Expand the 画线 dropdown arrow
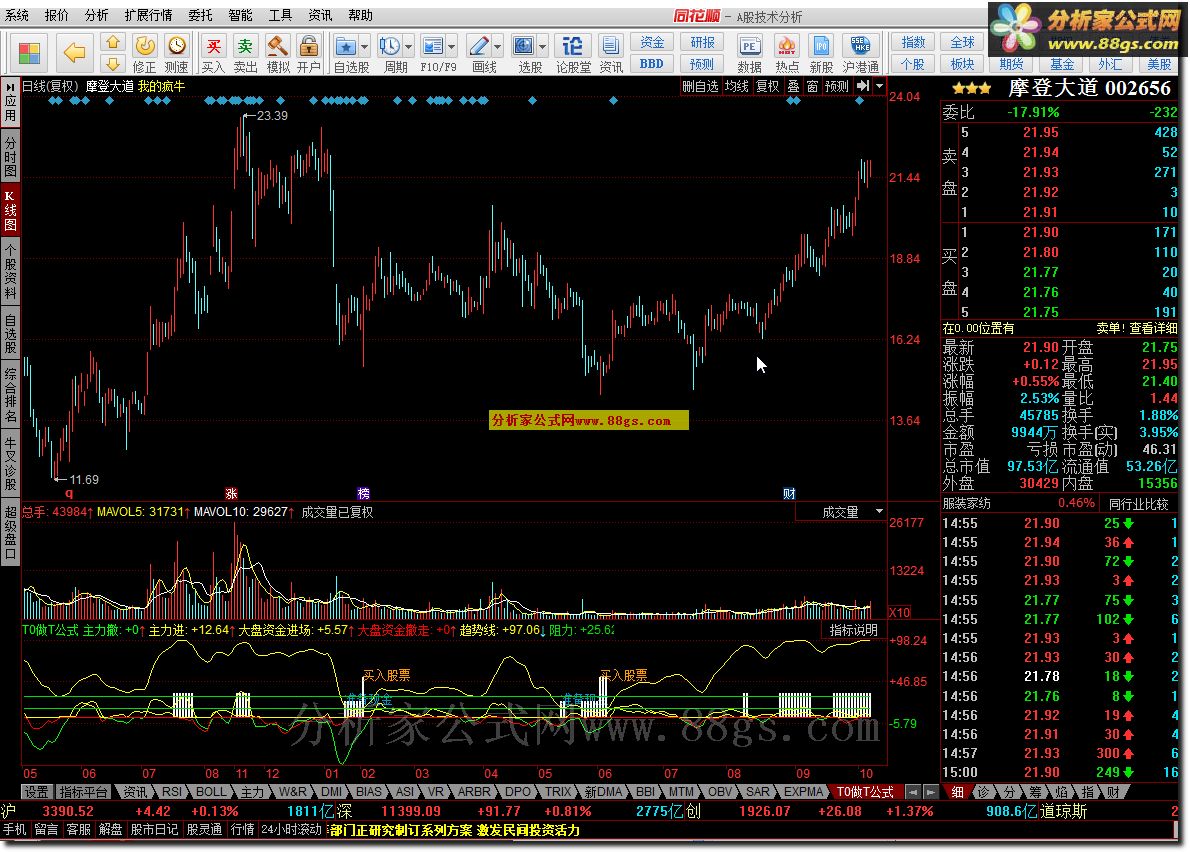Image resolution: width=1190 pixels, height=852 pixels. coord(498,47)
